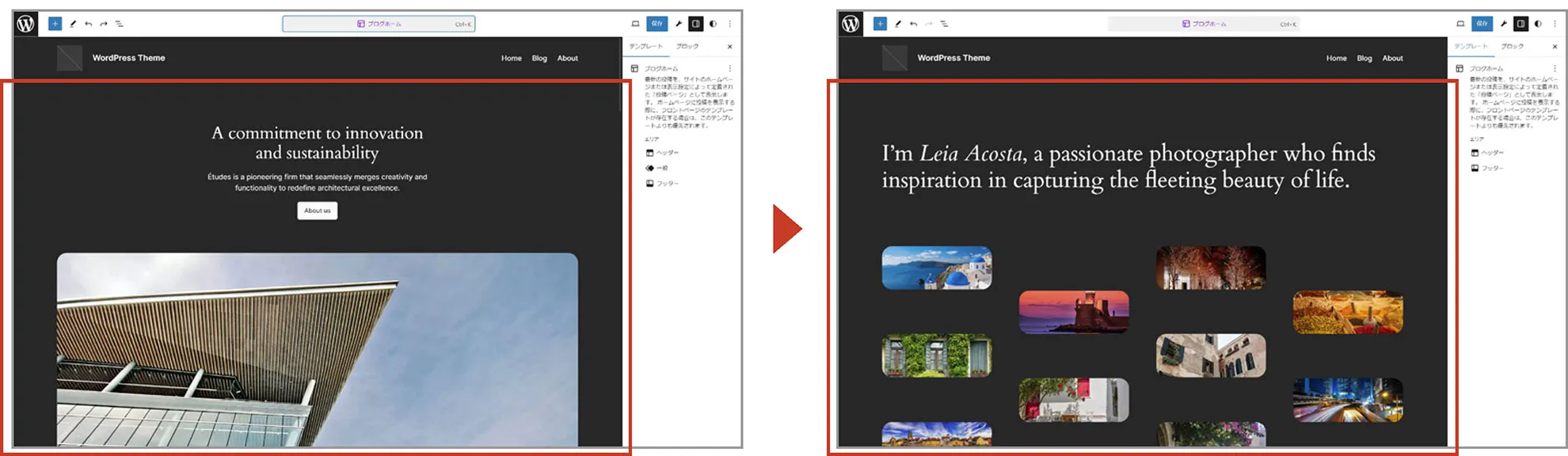Select the テンプレート tab in right sidebar

tap(1471, 47)
